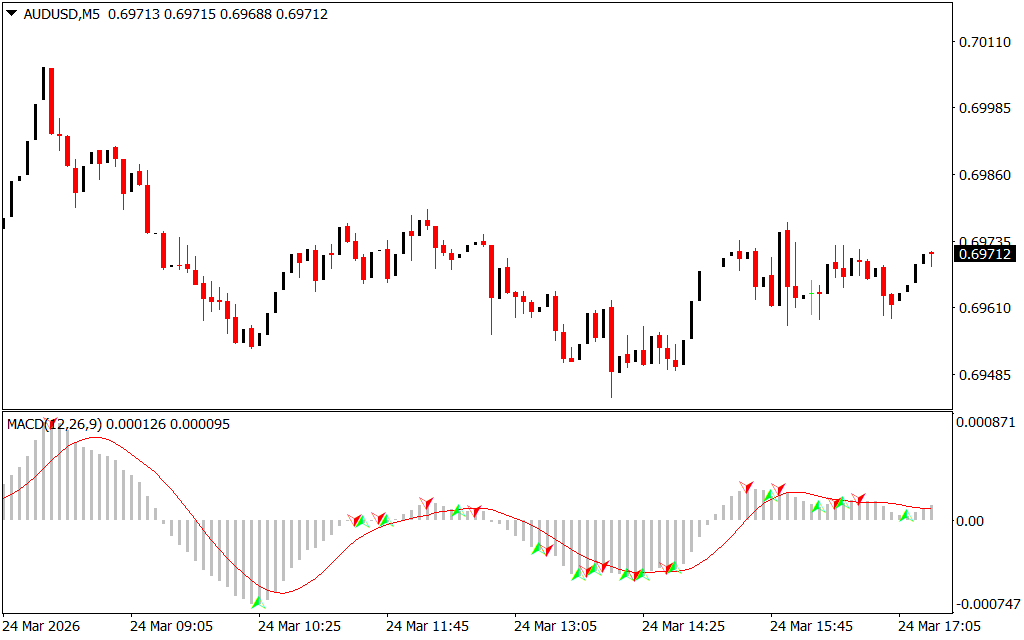Click the 0.70110 price axis label
This screenshot has width=1024, height=640.
pos(984,42)
